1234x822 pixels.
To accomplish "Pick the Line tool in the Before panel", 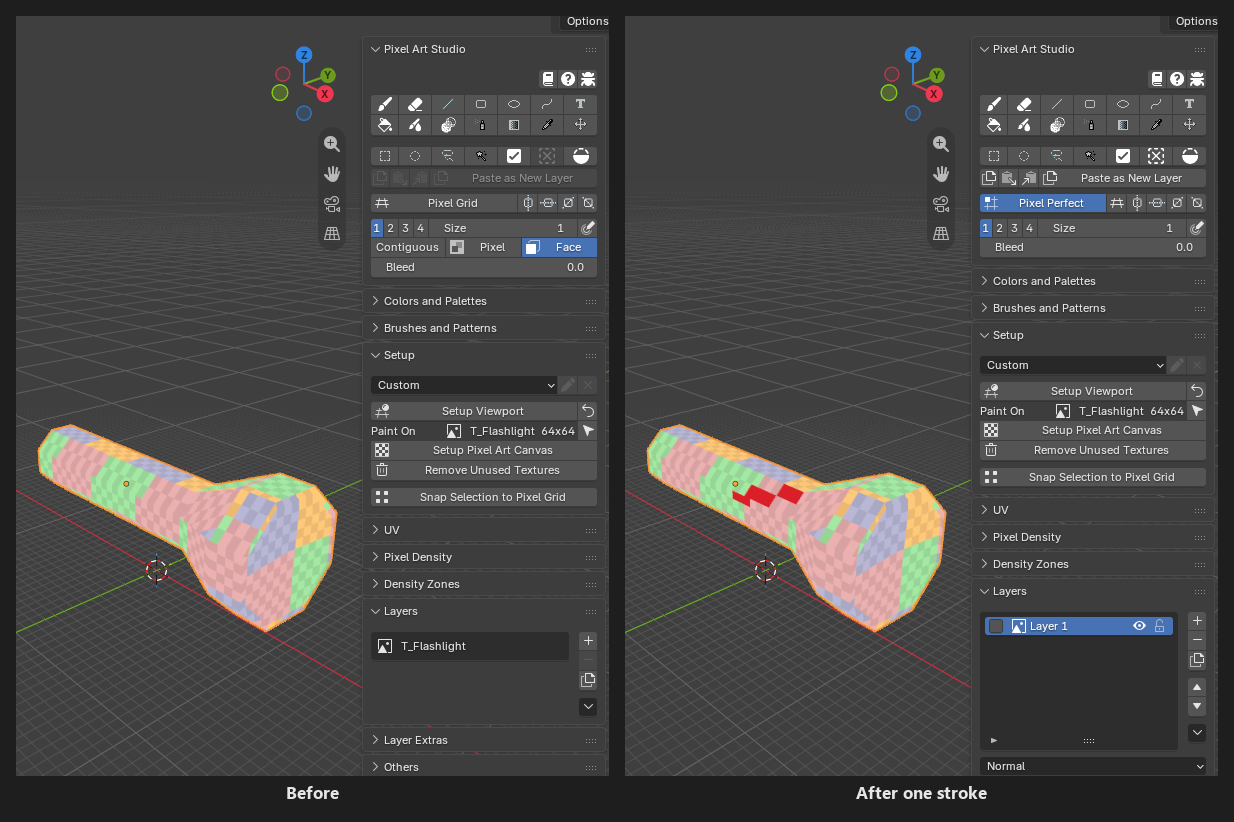I will coord(448,104).
